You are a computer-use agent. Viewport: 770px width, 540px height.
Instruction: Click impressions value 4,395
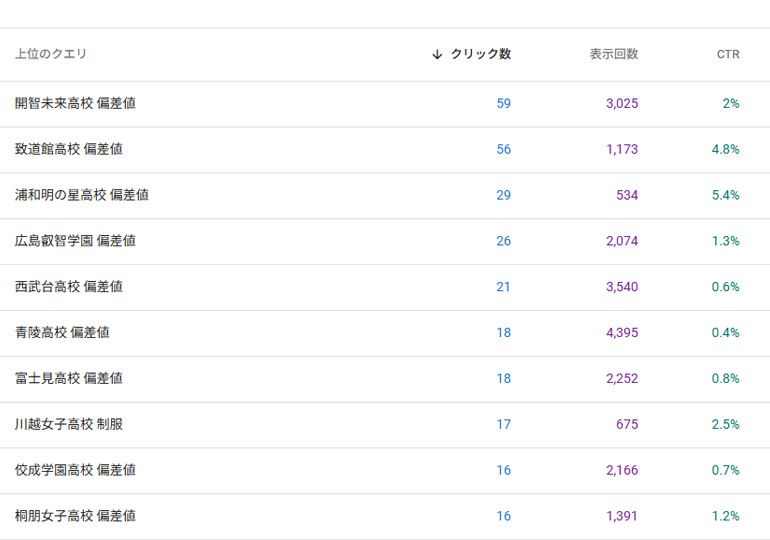point(621,333)
